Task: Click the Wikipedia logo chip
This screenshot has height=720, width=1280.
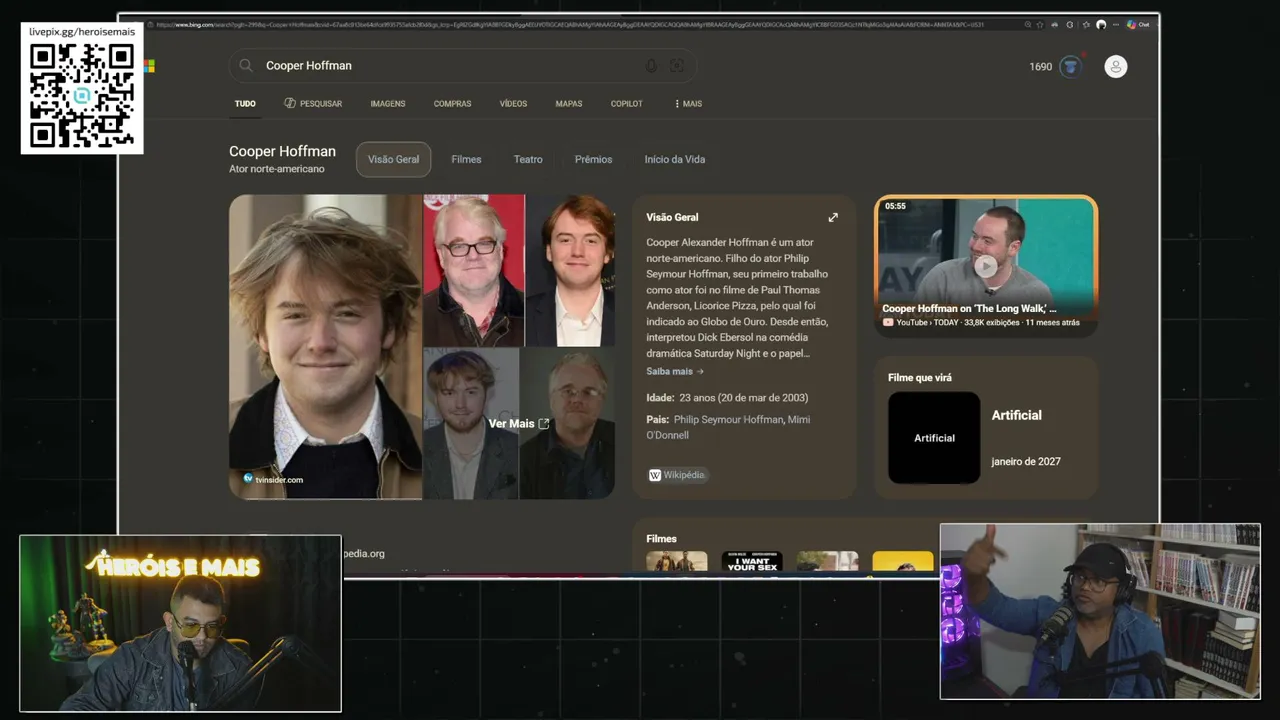Action: point(677,475)
